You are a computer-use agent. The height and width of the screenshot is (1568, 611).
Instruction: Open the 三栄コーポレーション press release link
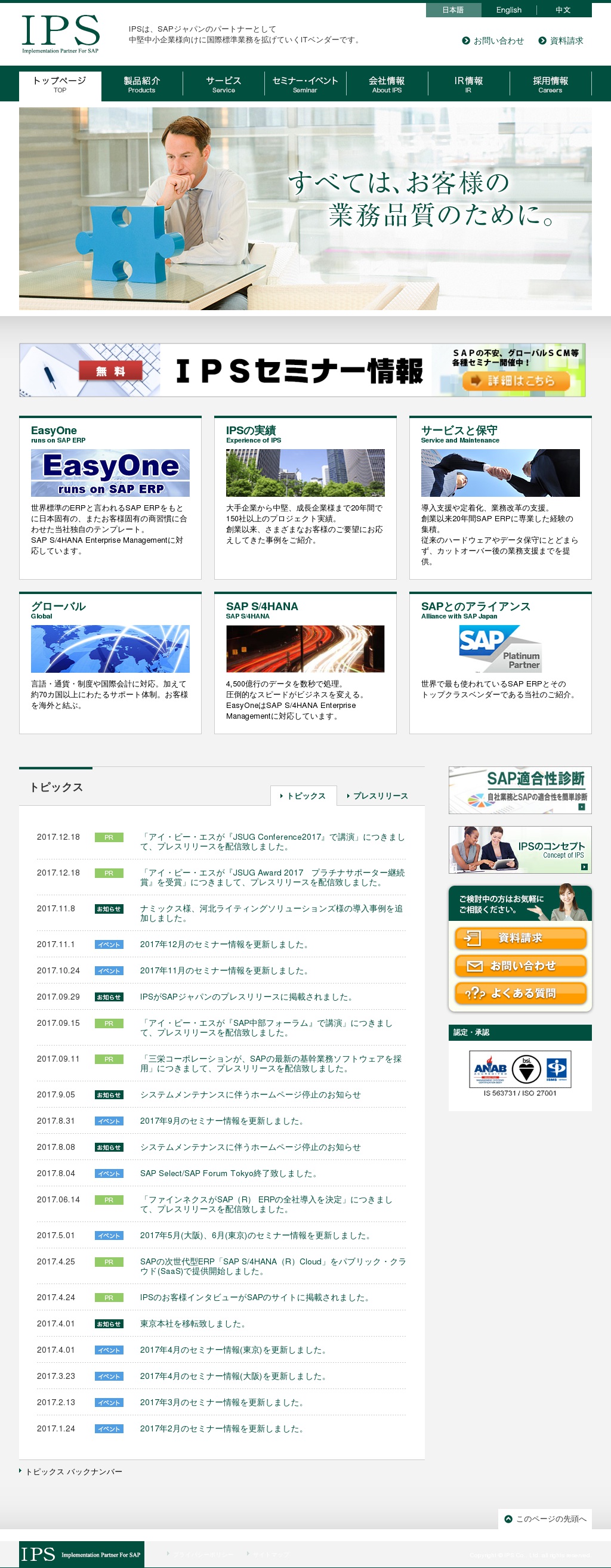[x=271, y=1064]
